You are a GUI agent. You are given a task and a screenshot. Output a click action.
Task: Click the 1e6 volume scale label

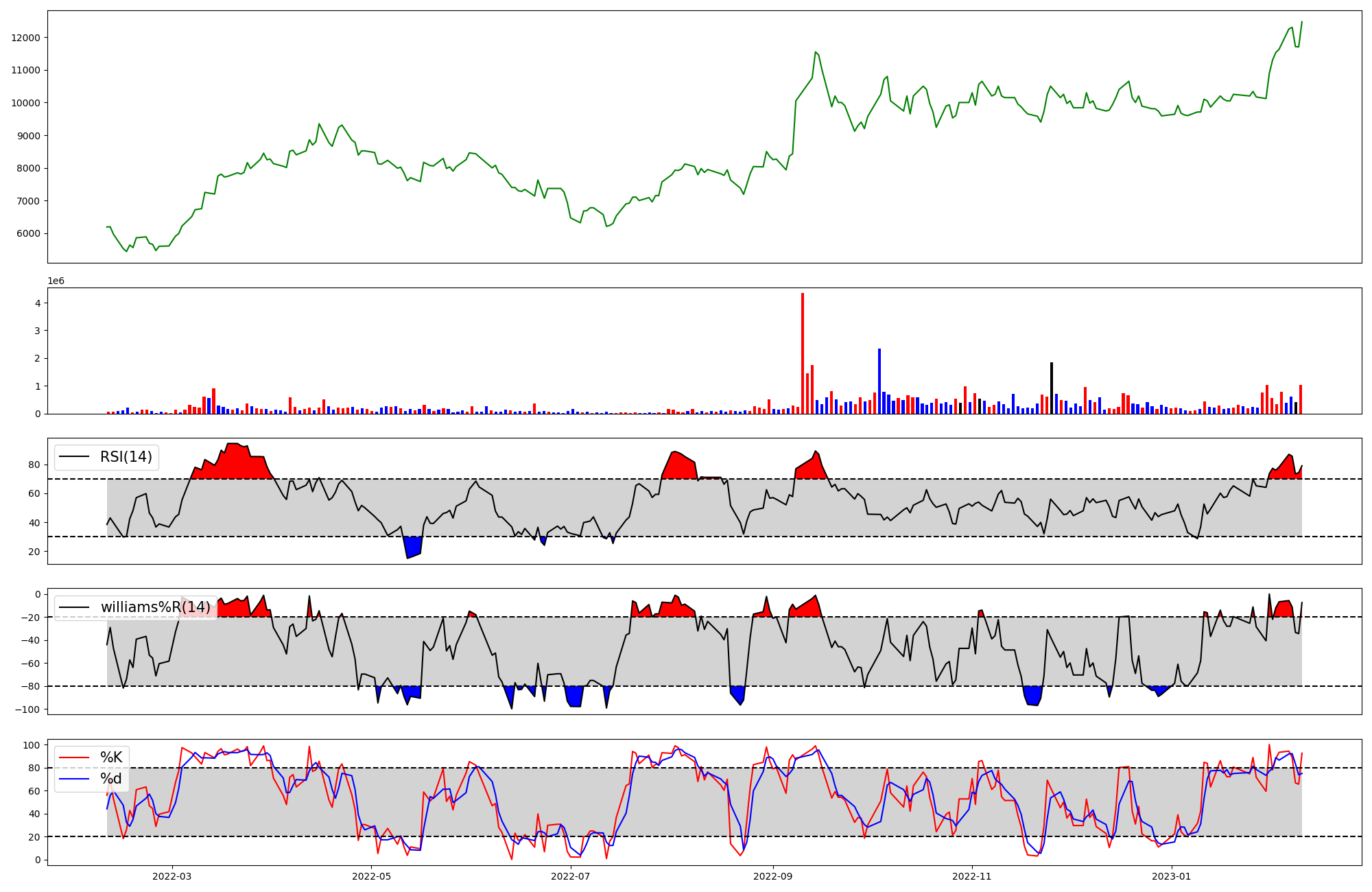[x=56, y=281]
